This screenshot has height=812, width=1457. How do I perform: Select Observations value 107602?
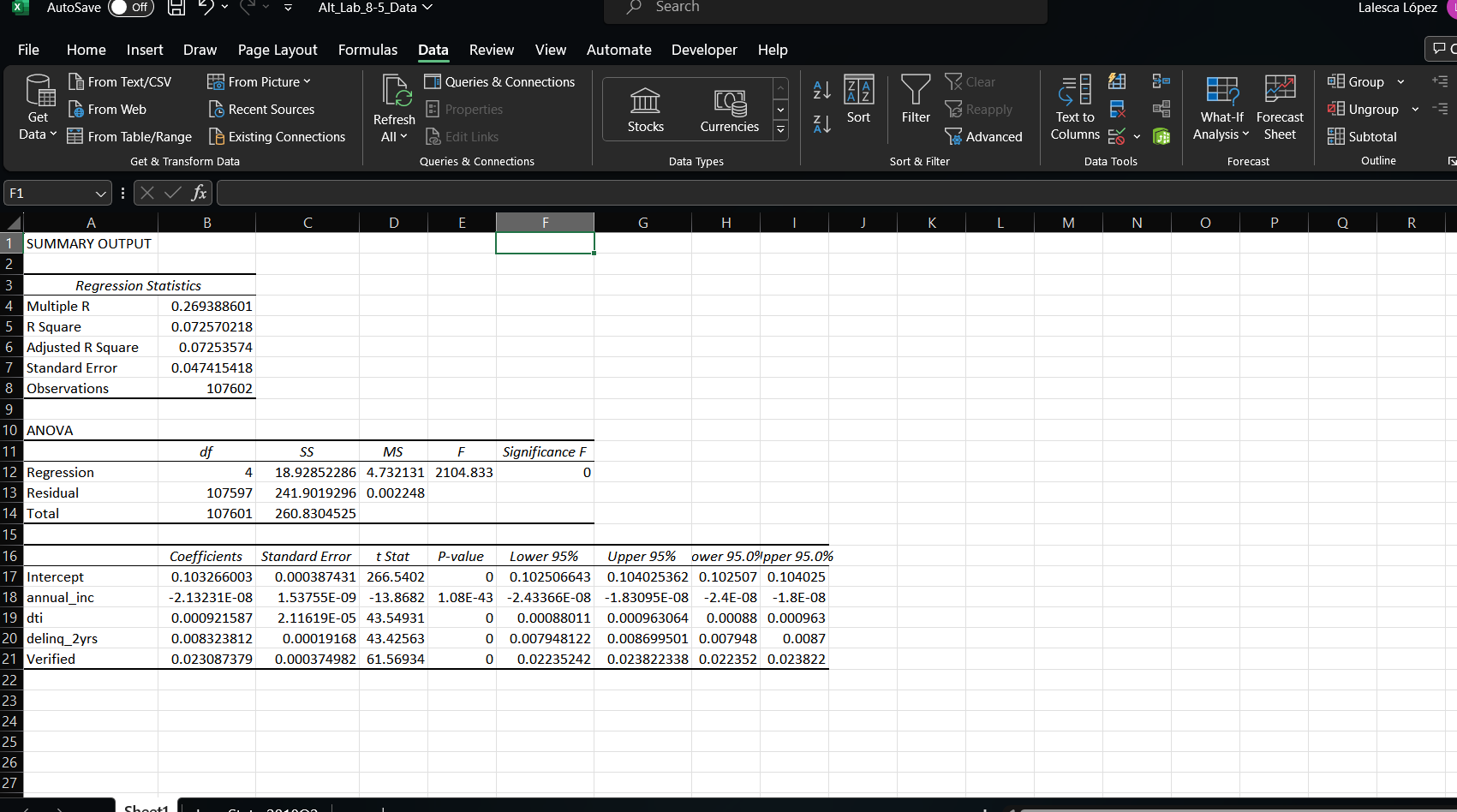(206, 388)
